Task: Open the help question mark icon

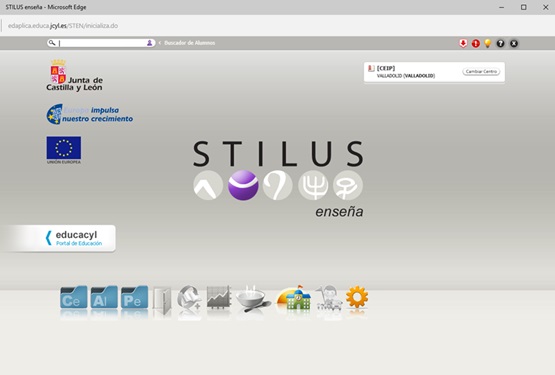Action: coord(500,43)
